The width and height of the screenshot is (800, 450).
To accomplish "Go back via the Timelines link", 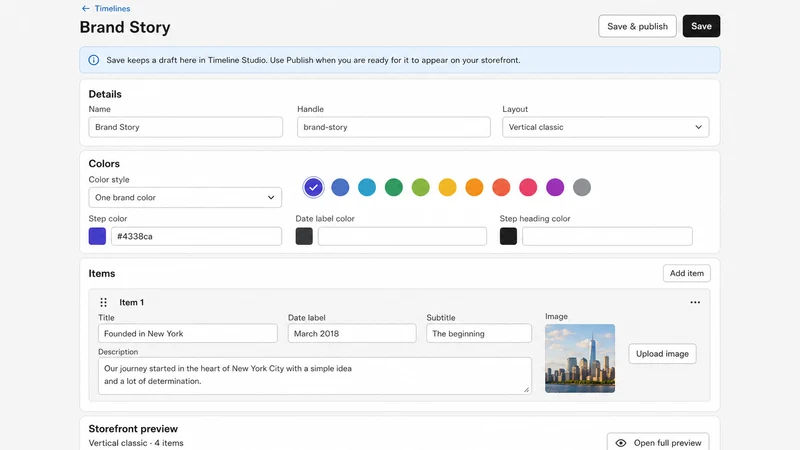I will click(112, 9).
